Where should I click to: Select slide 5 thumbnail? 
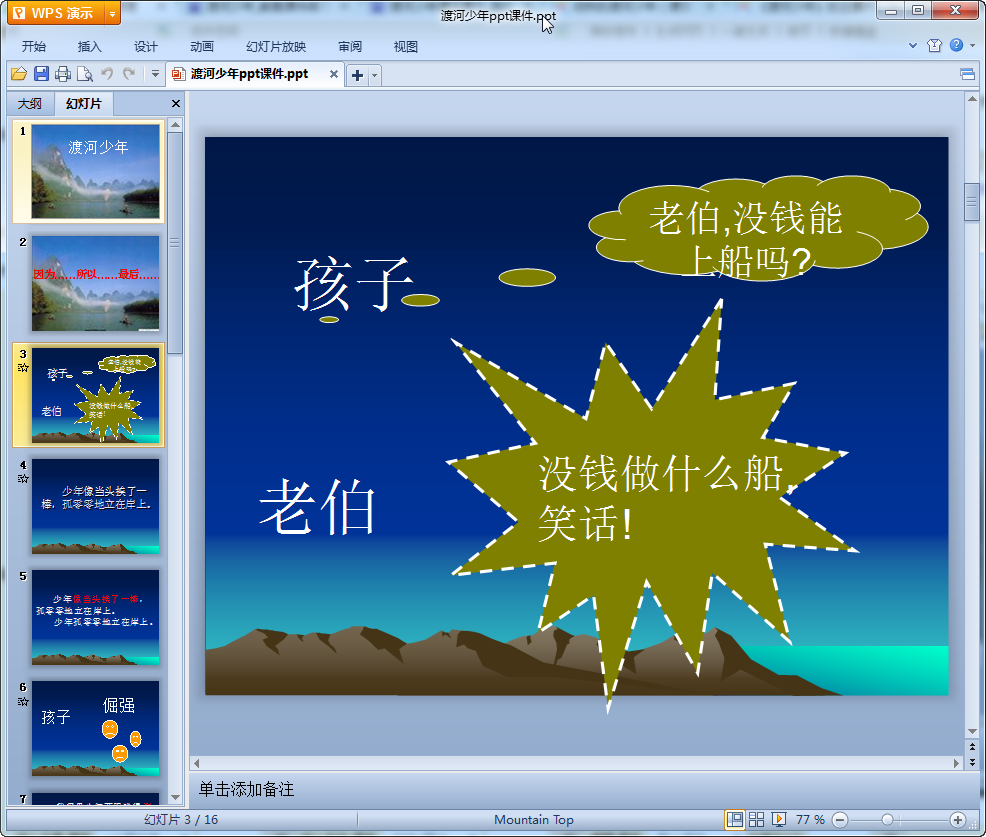click(96, 618)
